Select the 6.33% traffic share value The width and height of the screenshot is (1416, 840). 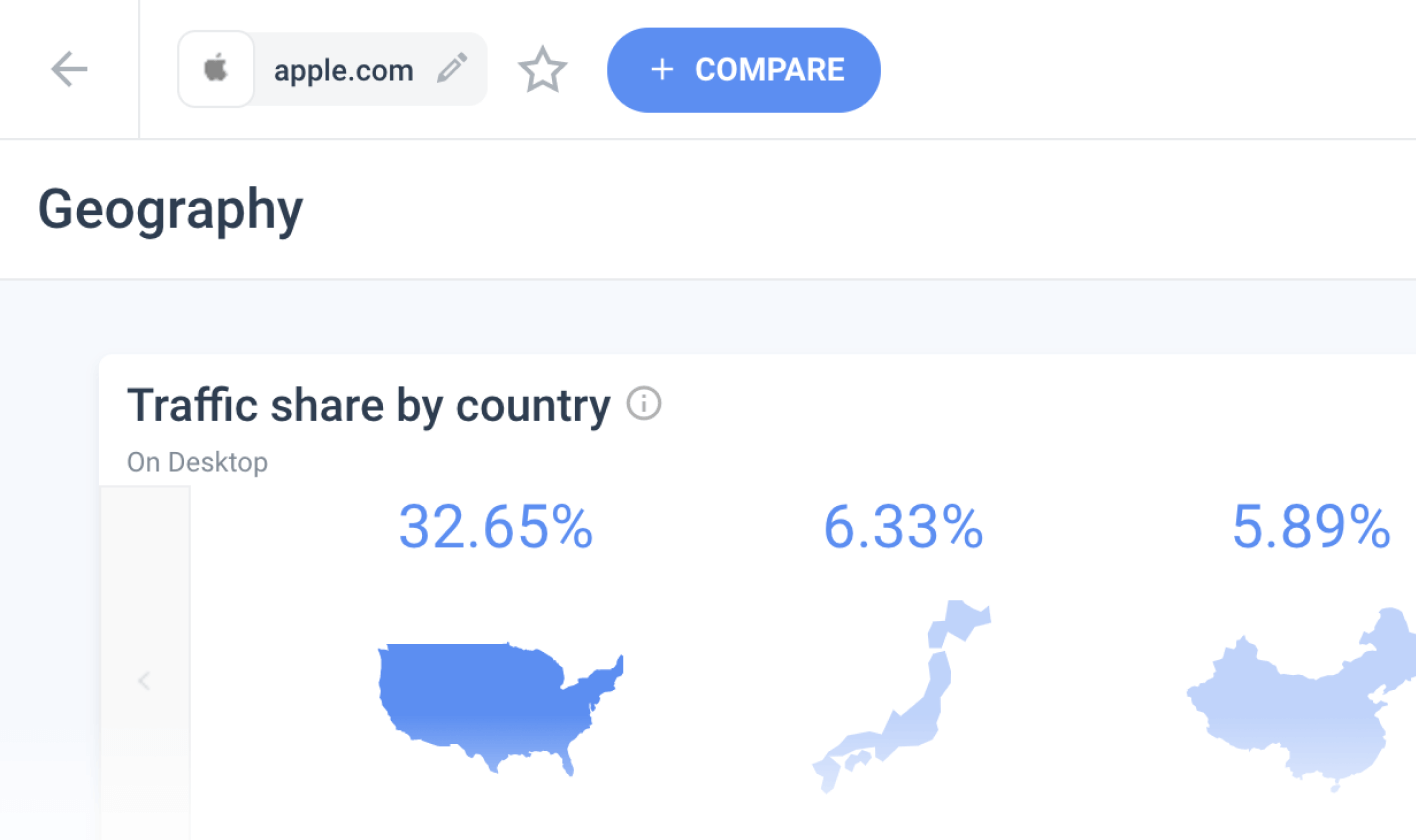click(x=903, y=527)
